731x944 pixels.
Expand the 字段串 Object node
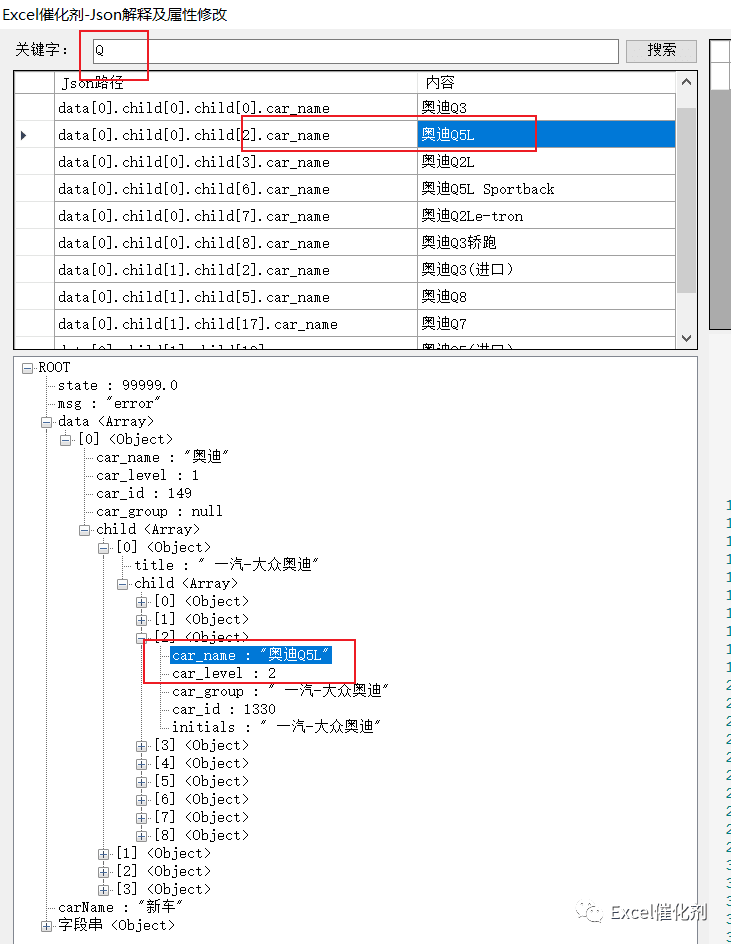pos(46,926)
